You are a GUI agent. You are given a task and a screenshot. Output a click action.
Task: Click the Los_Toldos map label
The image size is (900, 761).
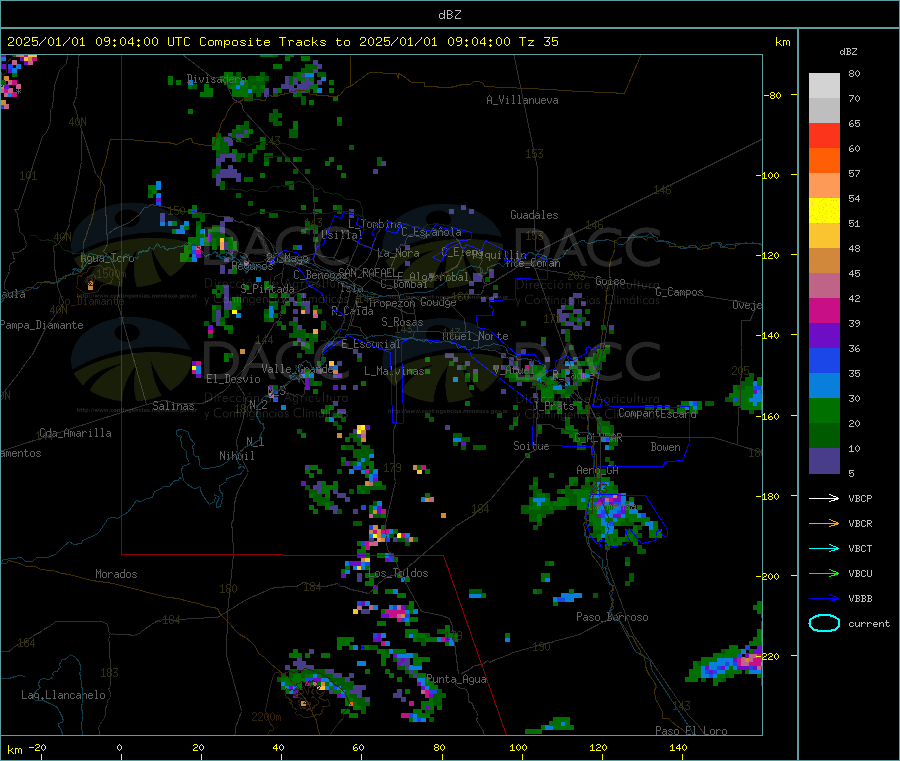point(398,573)
